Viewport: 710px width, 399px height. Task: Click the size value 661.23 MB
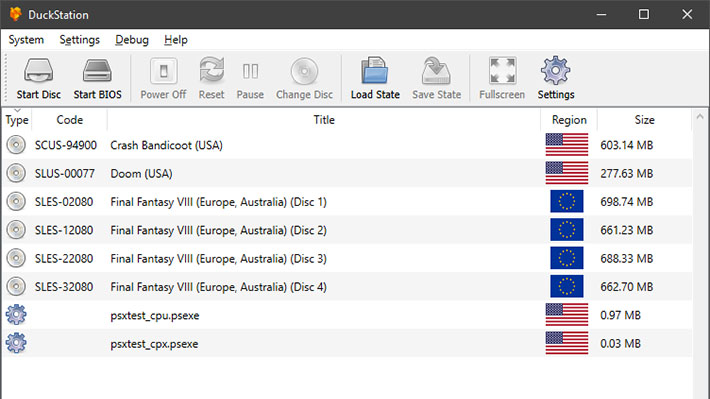point(627,231)
